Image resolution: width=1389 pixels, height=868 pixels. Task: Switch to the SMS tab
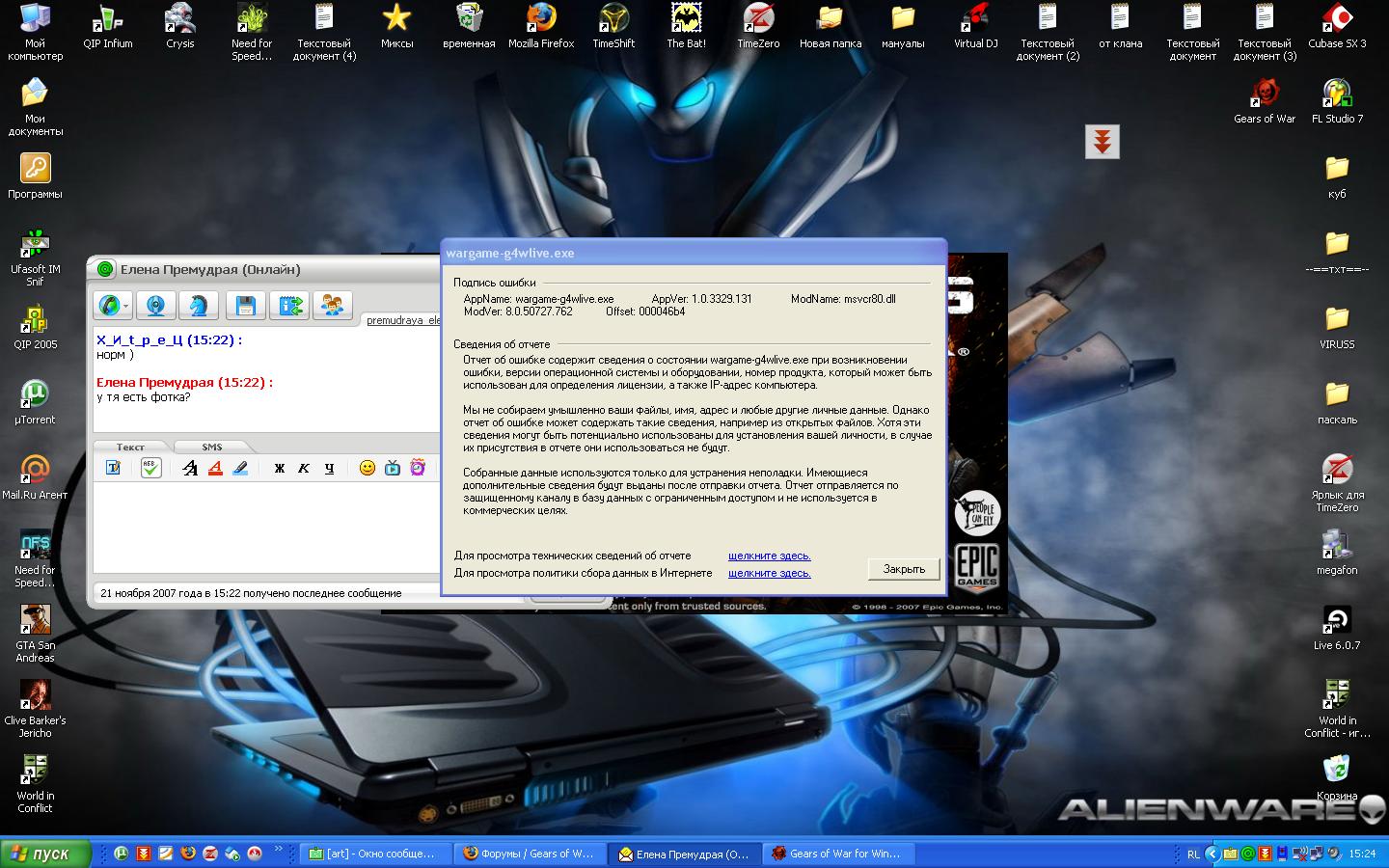[x=212, y=447]
